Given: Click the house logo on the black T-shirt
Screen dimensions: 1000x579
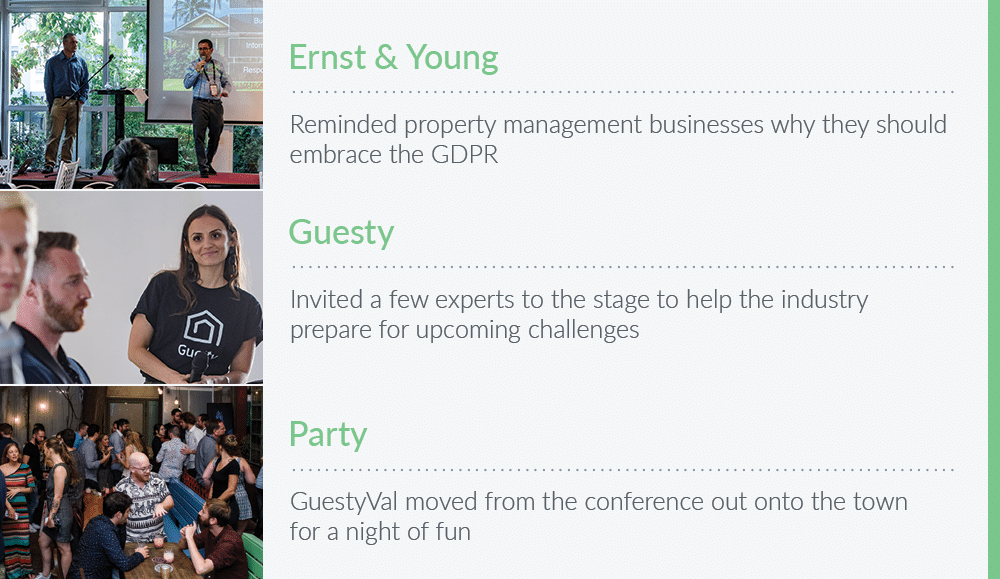Looking at the screenshot, I should tap(203, 328).
